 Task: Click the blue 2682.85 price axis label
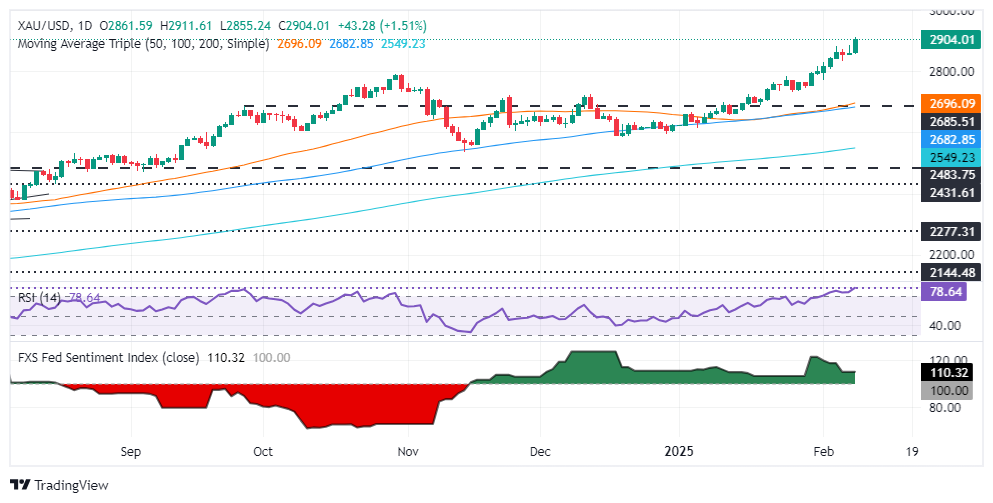pyautogui.click(x=949, y=141)
